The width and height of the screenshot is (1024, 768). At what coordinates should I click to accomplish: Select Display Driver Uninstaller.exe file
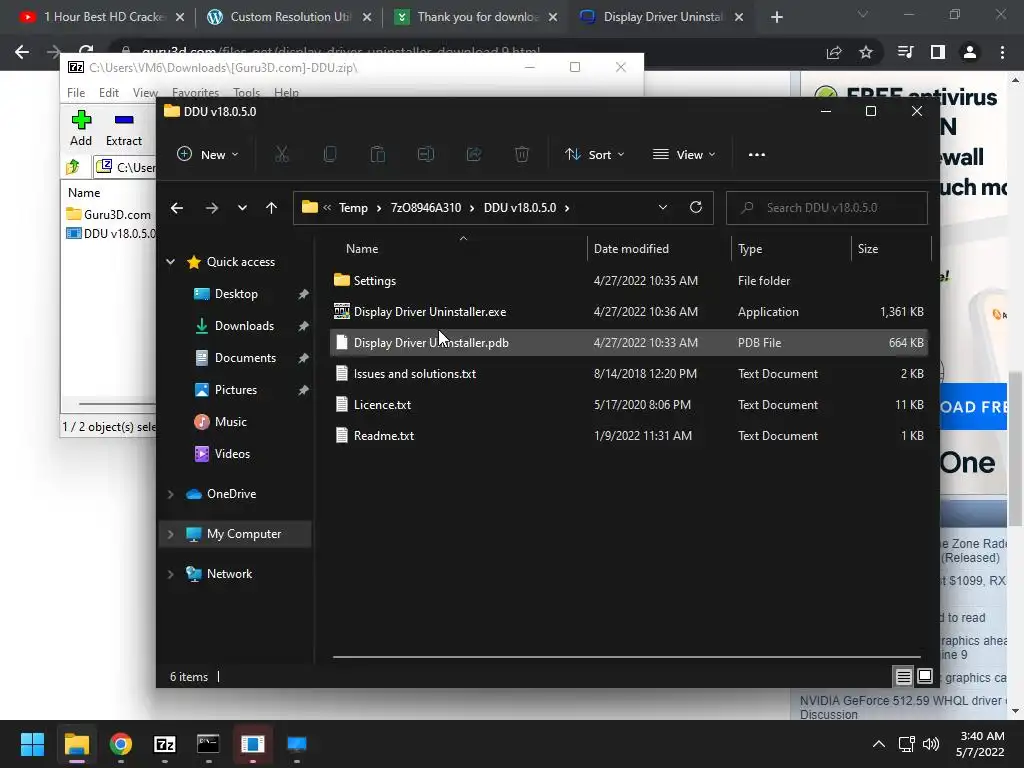(628, 312)
